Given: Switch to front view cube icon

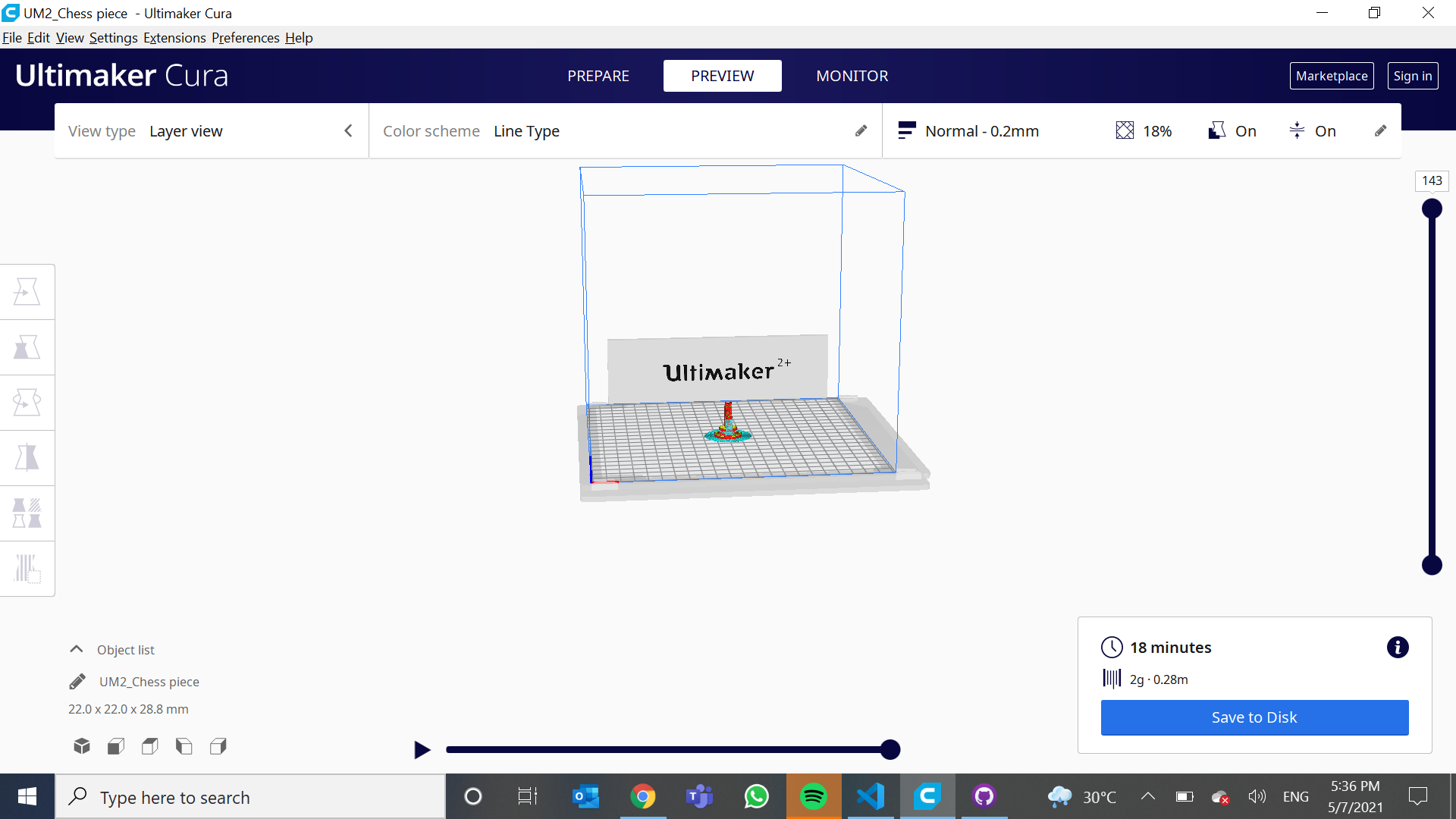Looking at the screenshot, I should 115,746.
